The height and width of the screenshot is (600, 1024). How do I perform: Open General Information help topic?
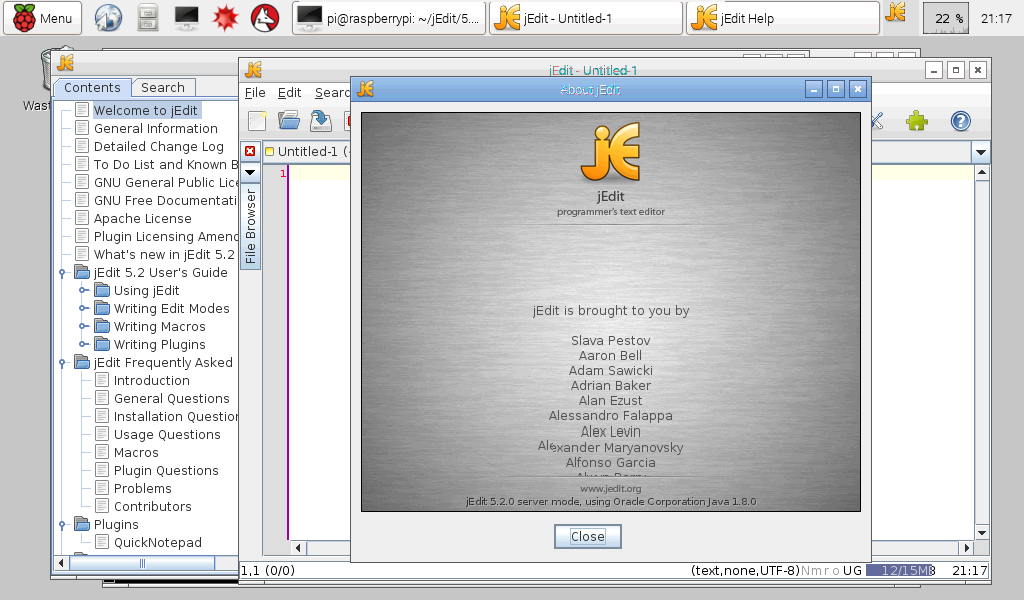(155, 129)
